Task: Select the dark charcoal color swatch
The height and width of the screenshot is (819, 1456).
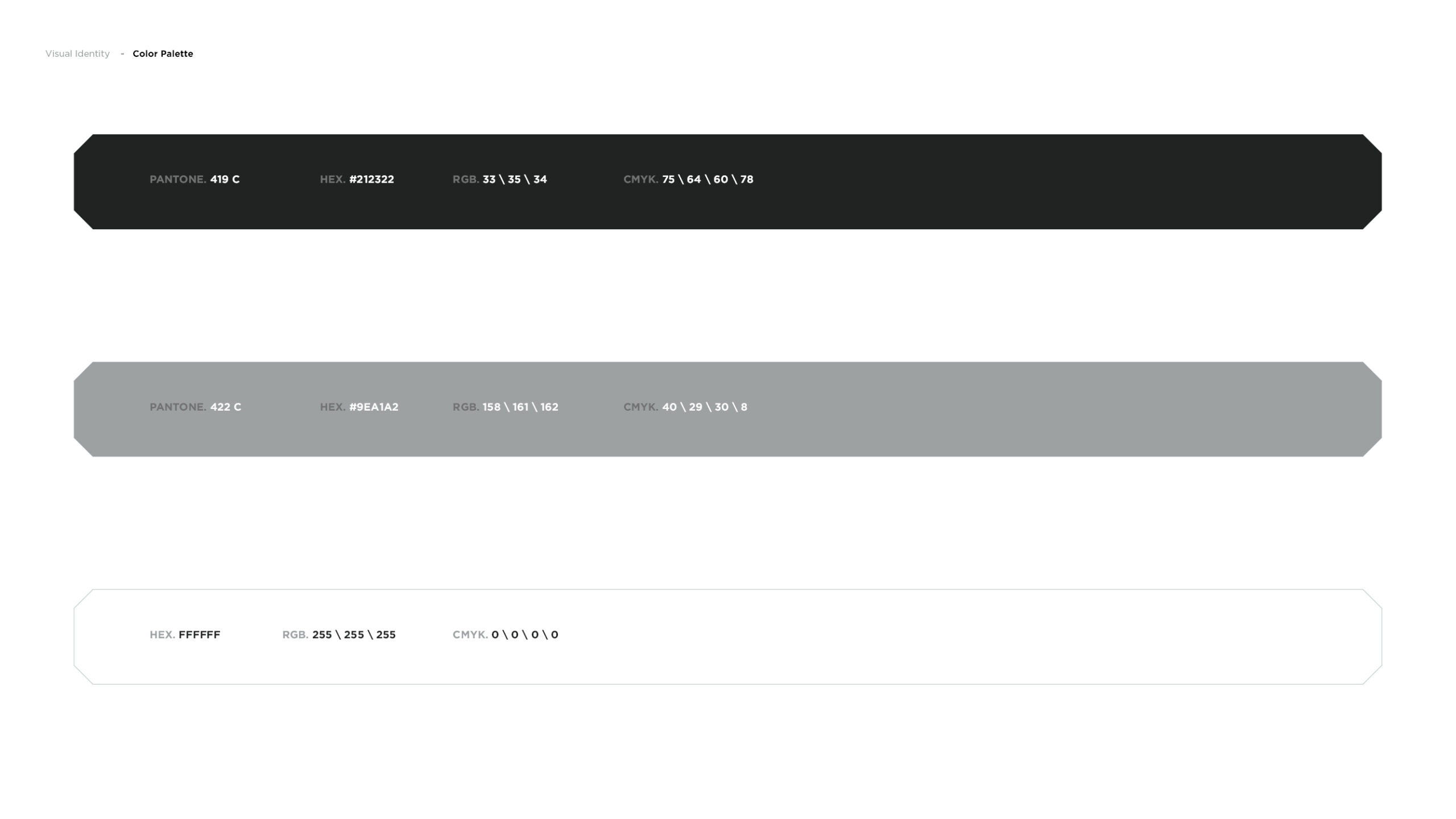Action: tap(1024, 182)
